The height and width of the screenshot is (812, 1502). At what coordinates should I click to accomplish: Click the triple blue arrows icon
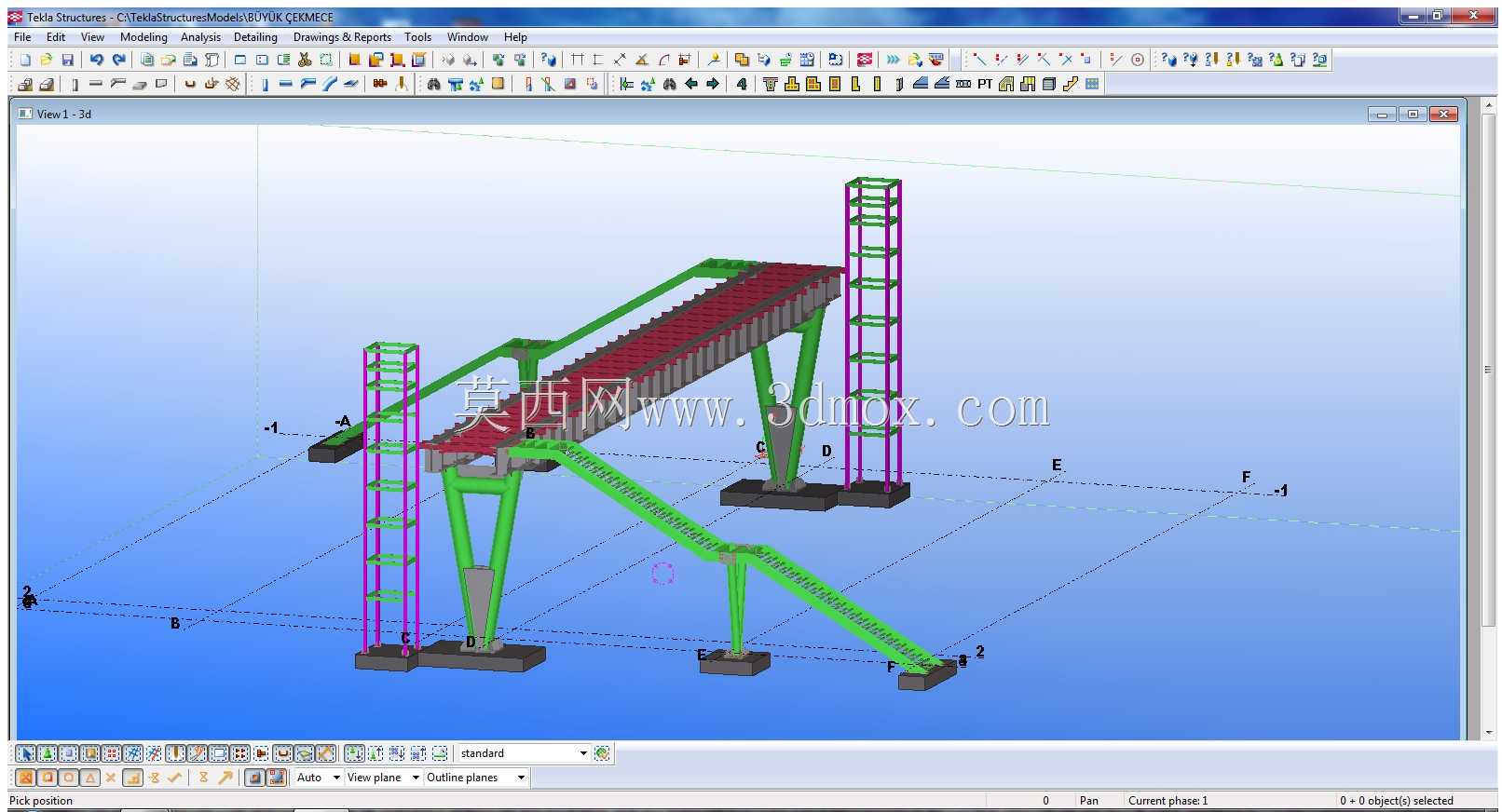point(894,60)
